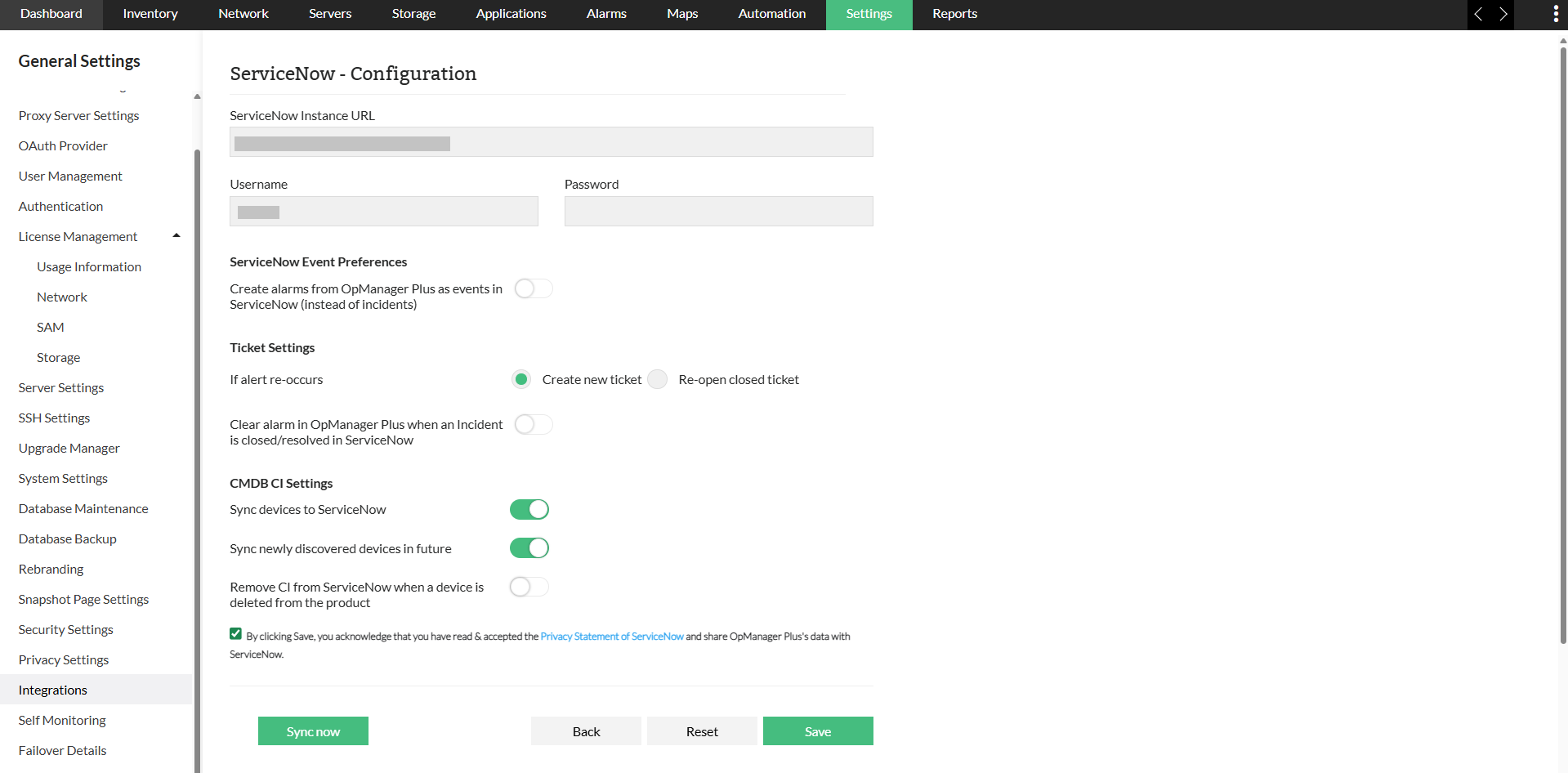The height and width of the screenshot is (773, 1568).
Task: Collapse the License Management section
Action: 176,236
